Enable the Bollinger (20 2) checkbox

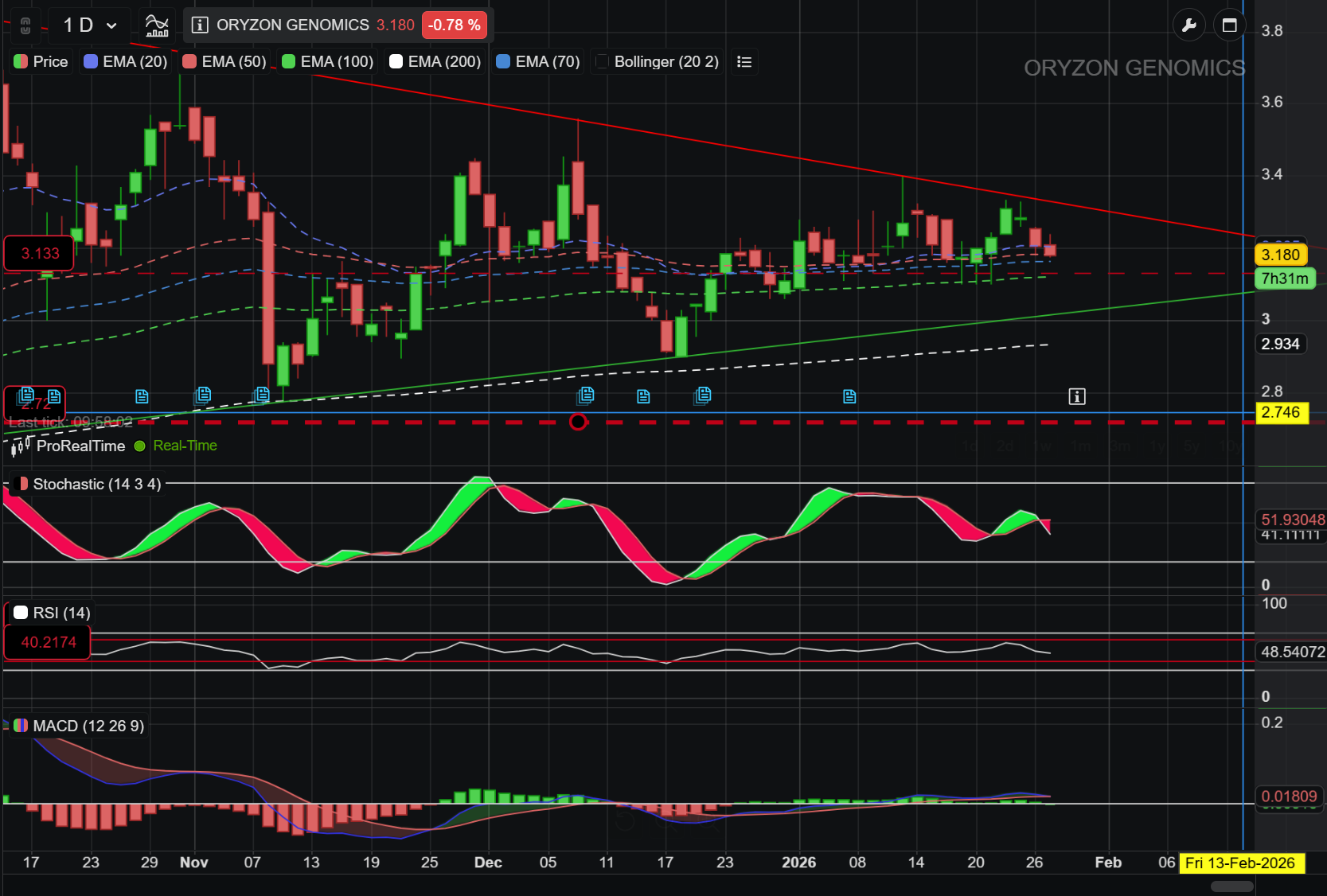602,61
